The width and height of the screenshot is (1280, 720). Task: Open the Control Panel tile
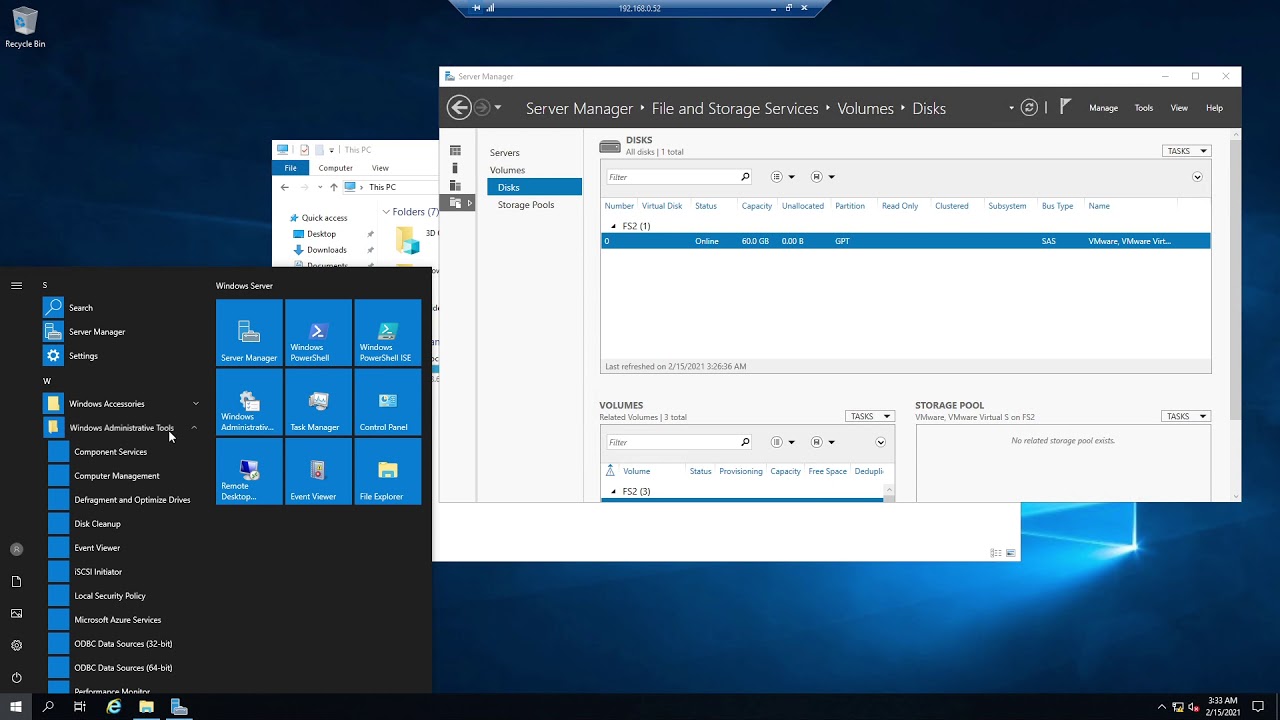(x=388, y=402)
